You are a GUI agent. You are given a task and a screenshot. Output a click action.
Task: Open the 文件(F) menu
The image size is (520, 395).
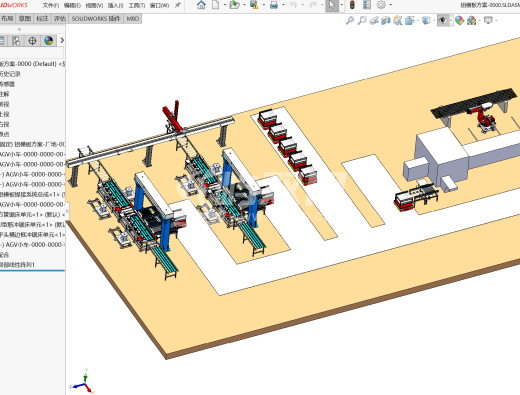[51, 5]
